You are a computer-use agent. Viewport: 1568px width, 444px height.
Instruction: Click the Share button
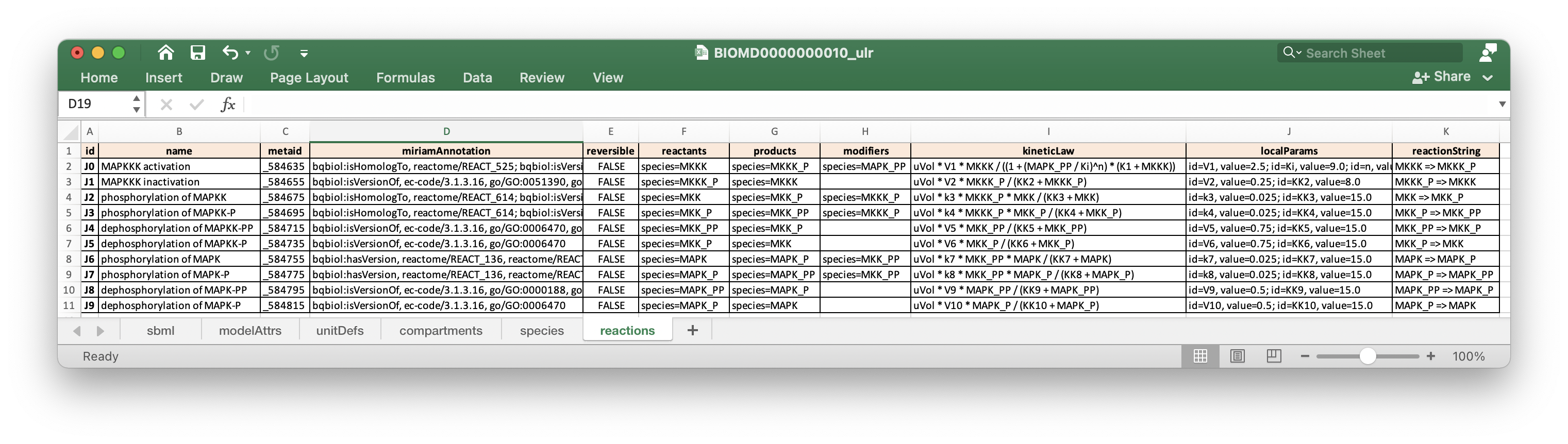pyautogui.click(x=1441, y=77)
